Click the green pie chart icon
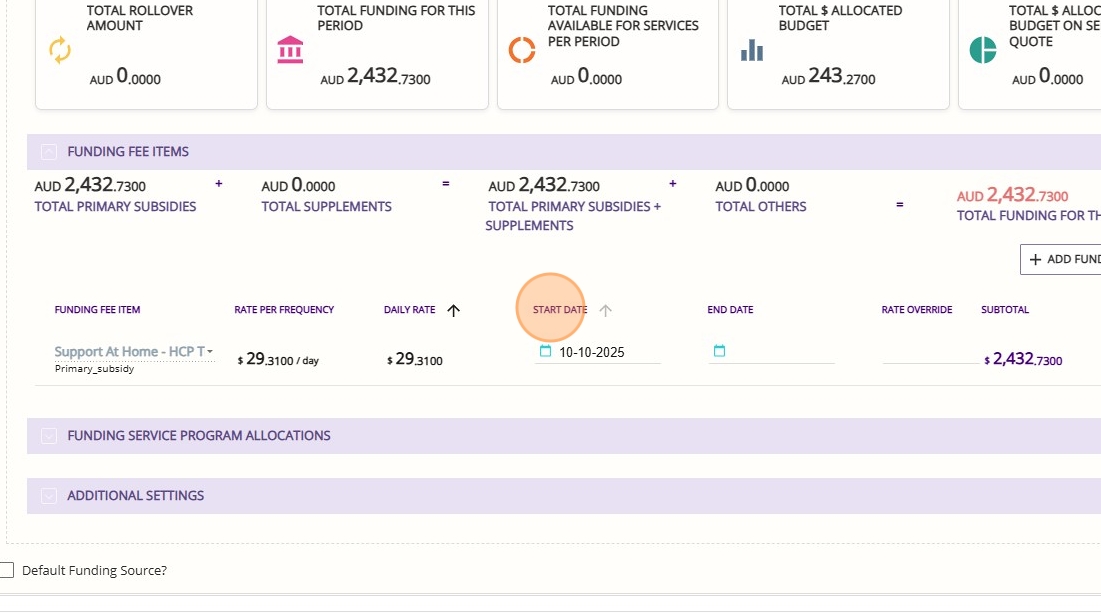Viewport: 1101px width, 615px height. point(983,50)
